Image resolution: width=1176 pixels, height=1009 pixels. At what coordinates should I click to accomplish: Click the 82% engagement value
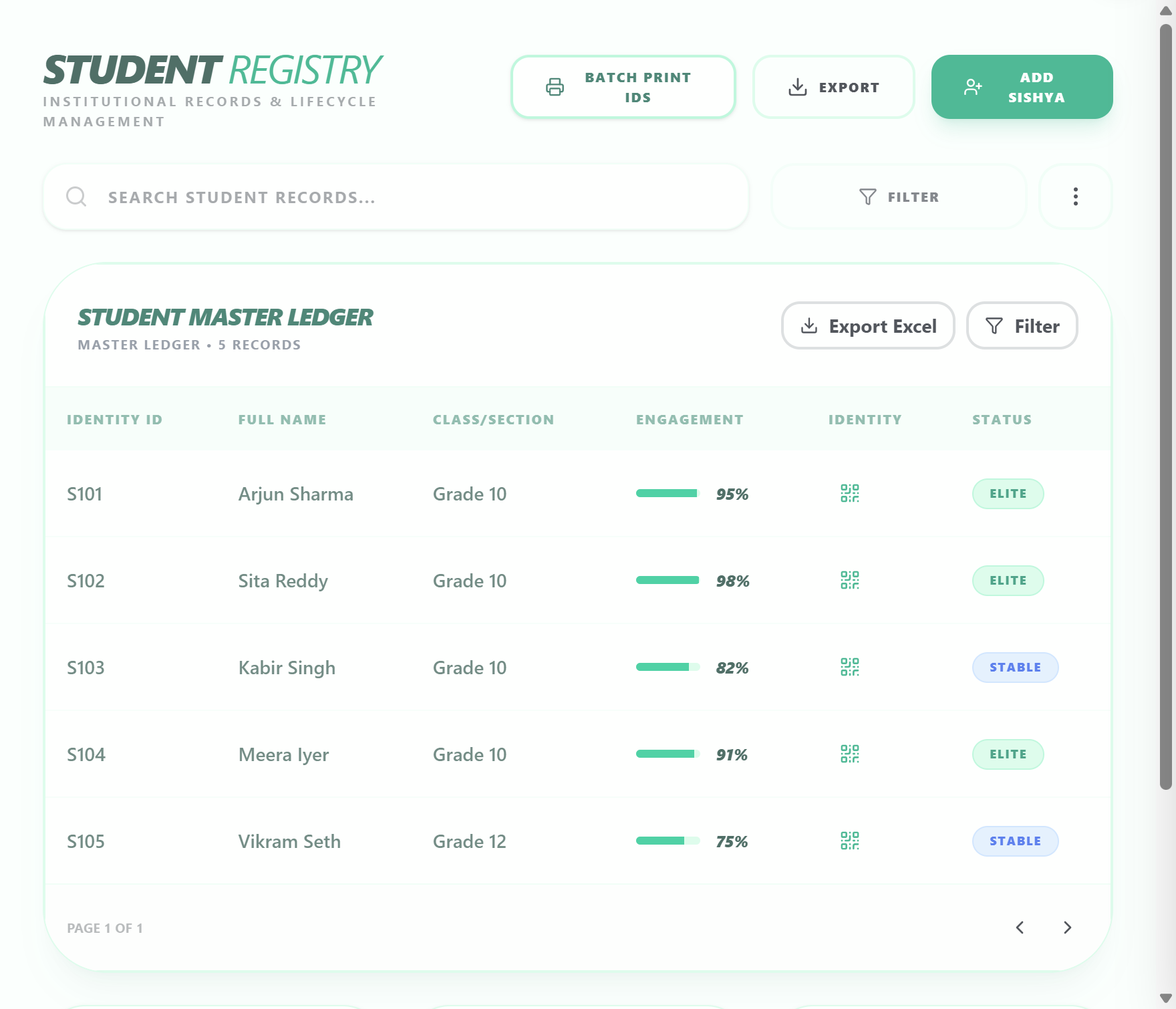(732, 668)
